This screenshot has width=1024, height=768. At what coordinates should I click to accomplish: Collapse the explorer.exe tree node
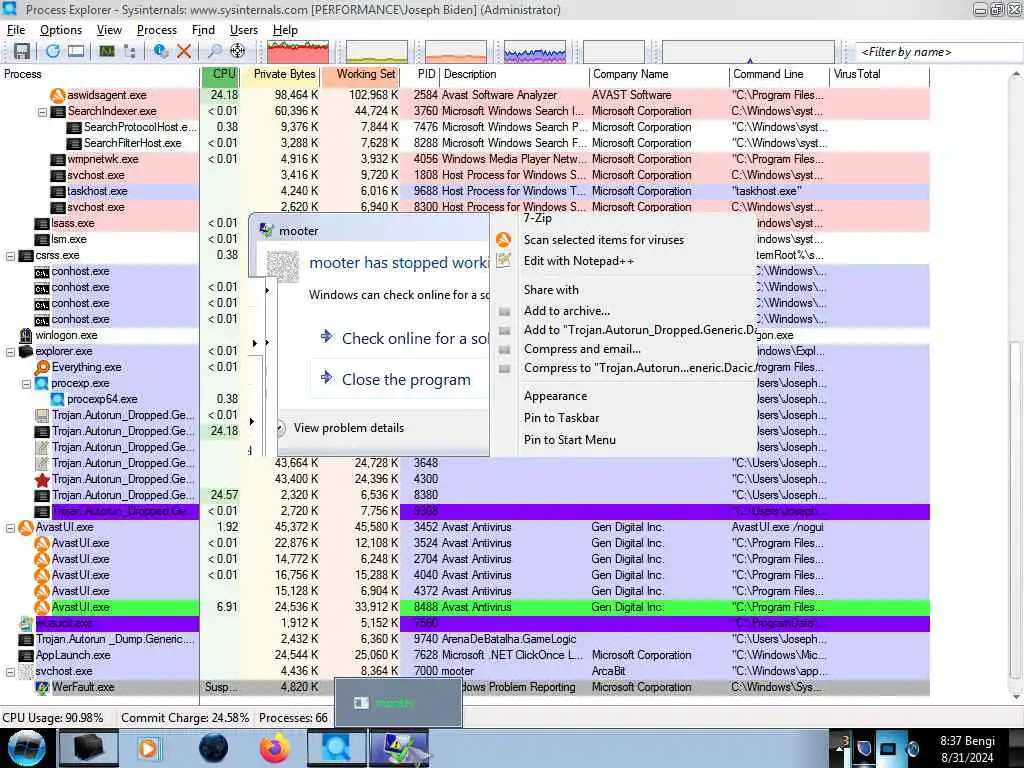tap(10, 352)
